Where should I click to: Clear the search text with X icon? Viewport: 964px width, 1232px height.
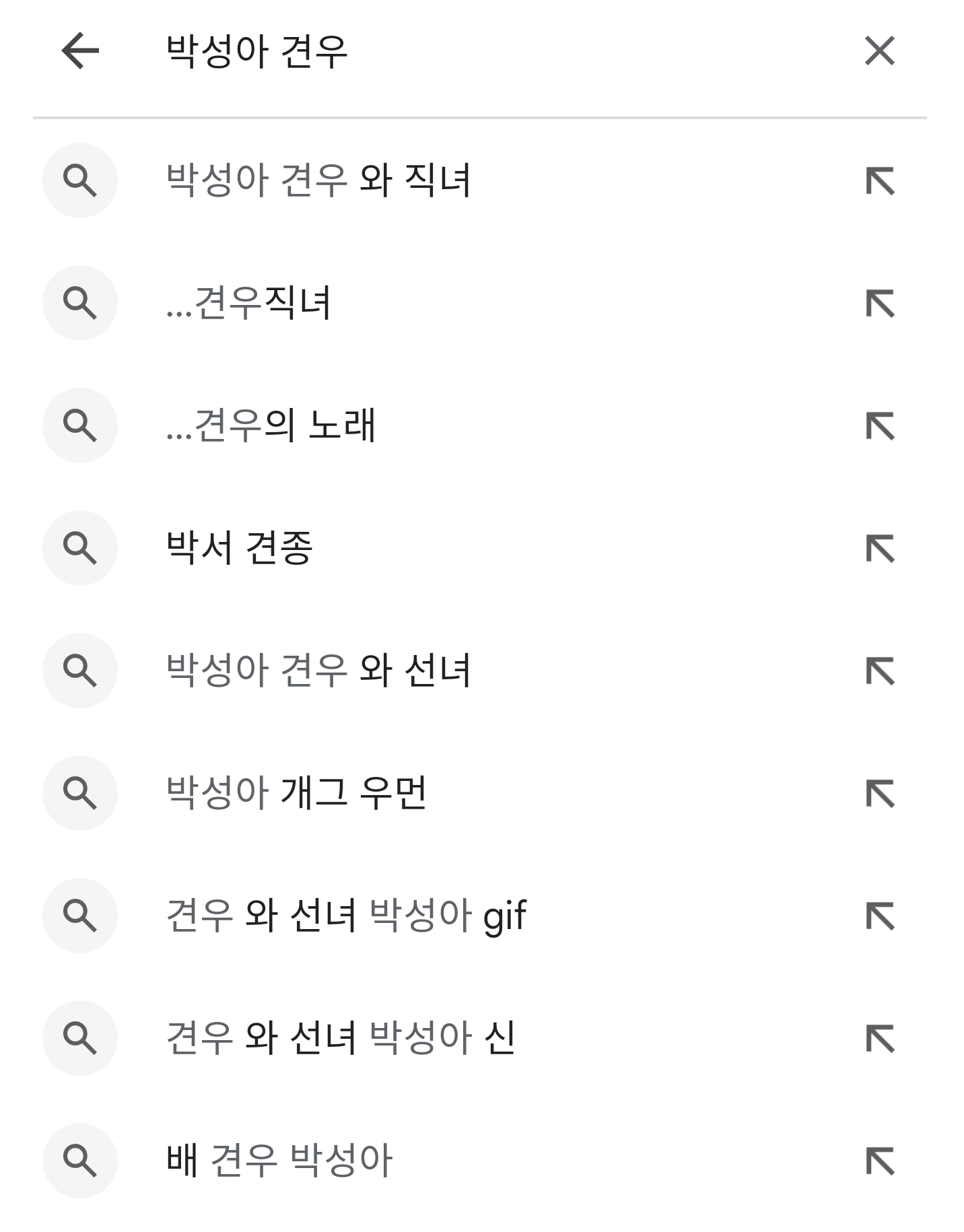879,51
